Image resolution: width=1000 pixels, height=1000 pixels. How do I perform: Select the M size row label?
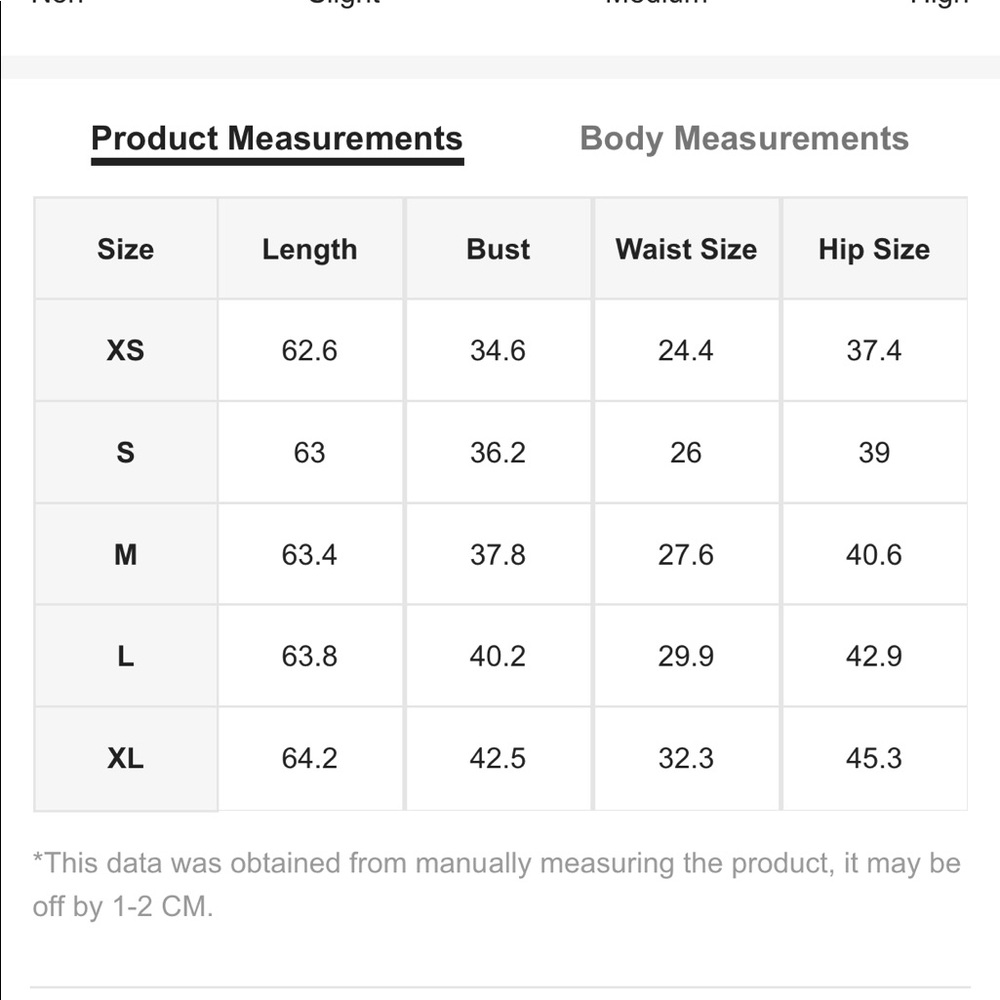(126, 555)
